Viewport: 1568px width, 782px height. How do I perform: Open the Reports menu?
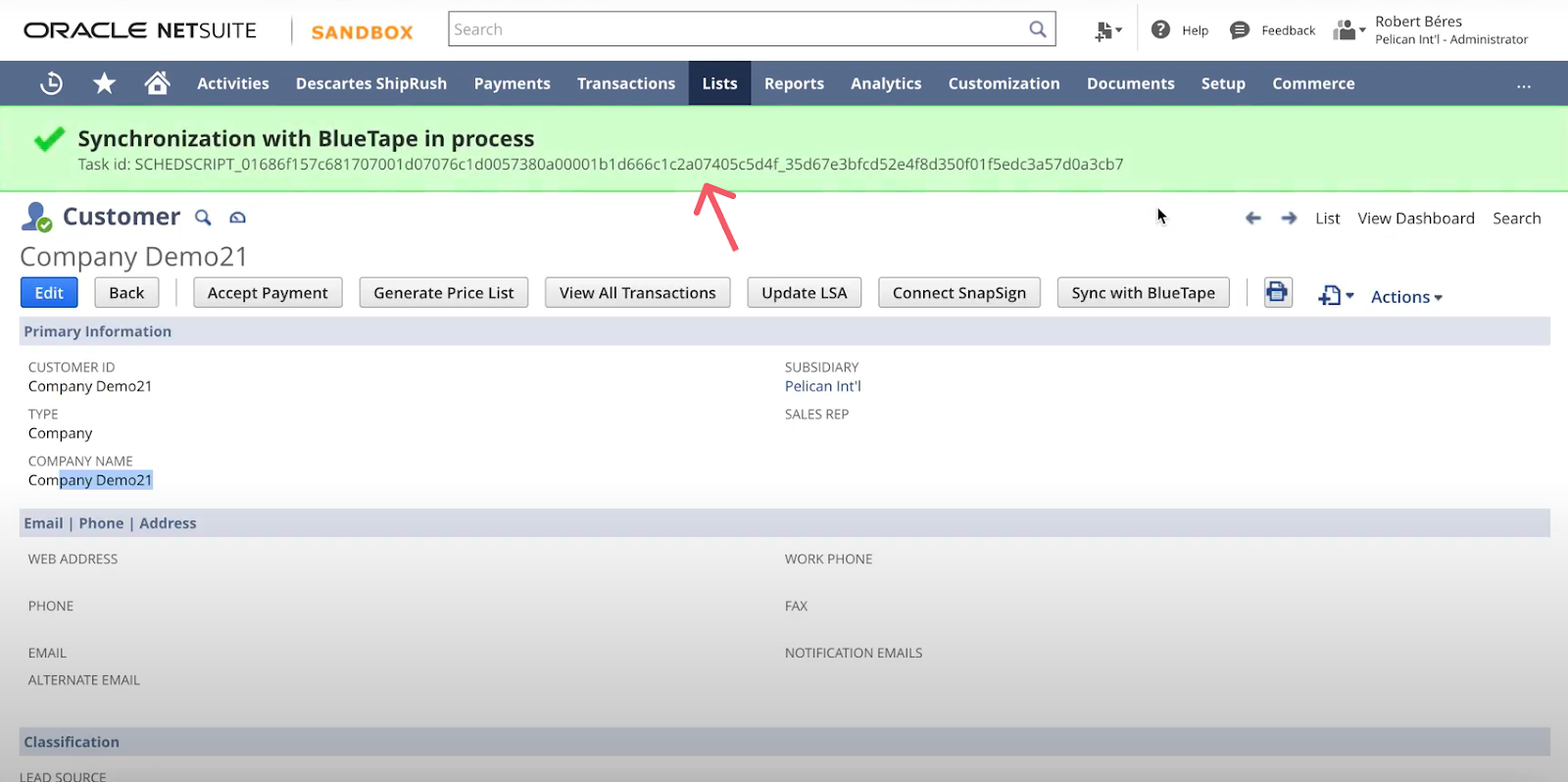(794, 83)
